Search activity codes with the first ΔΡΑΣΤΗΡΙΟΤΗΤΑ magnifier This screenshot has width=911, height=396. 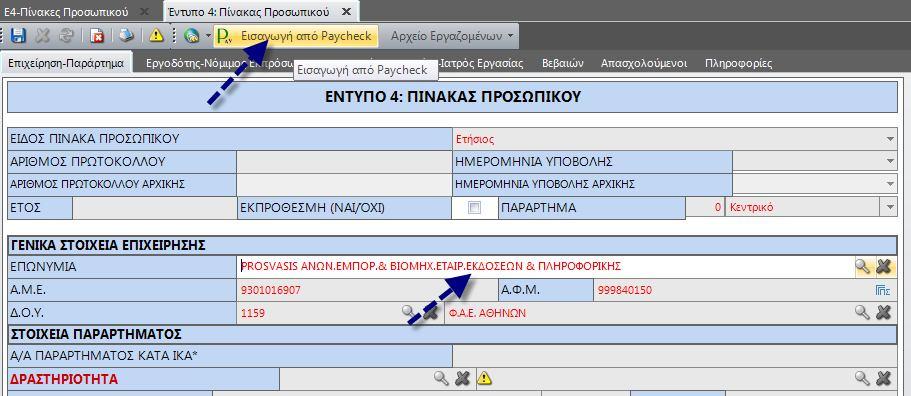442,379
